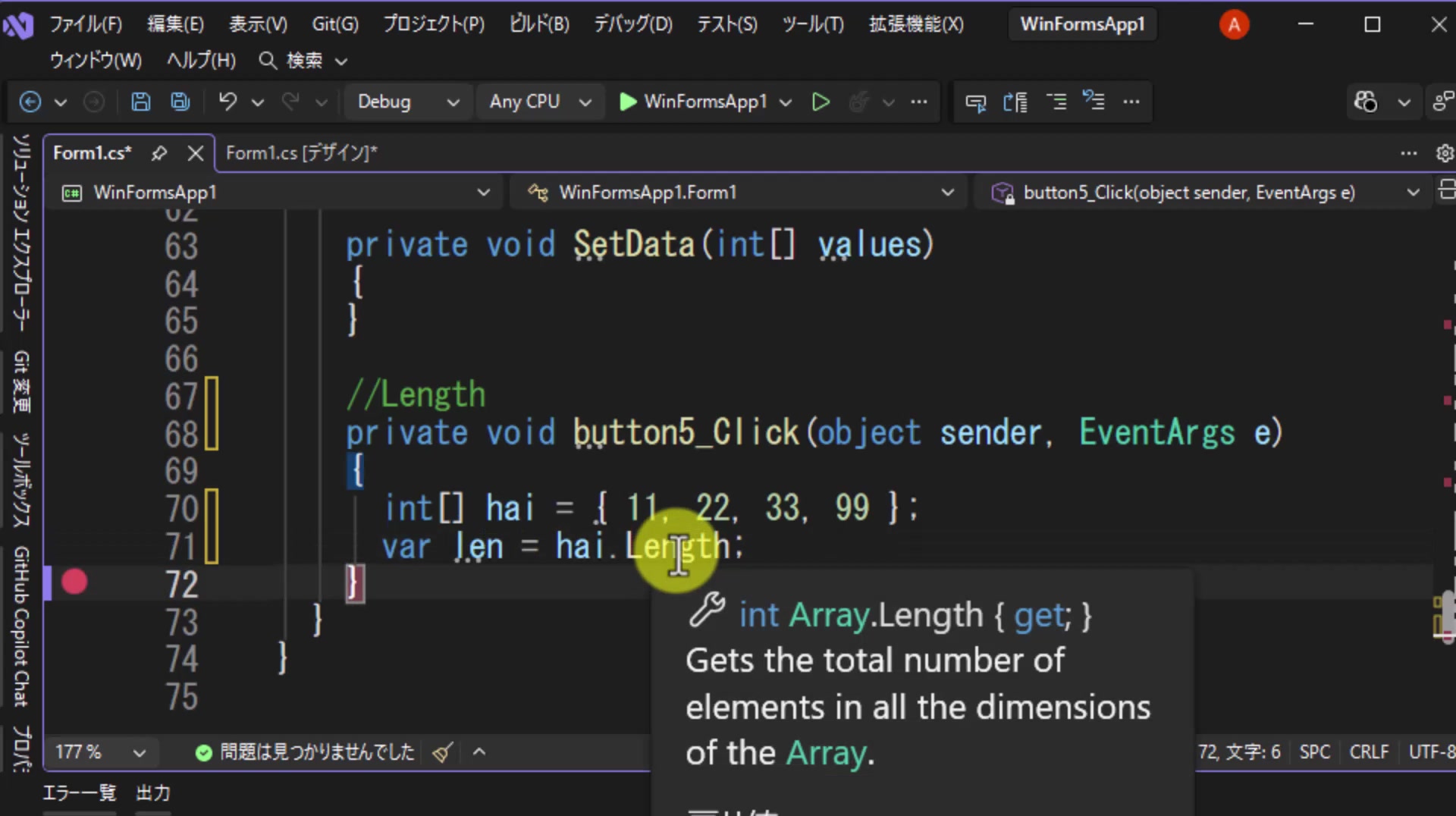The image size is (1456, 816).
Task: Start debugging with green WinFormsApp1 play button
Action: (693, 102)
